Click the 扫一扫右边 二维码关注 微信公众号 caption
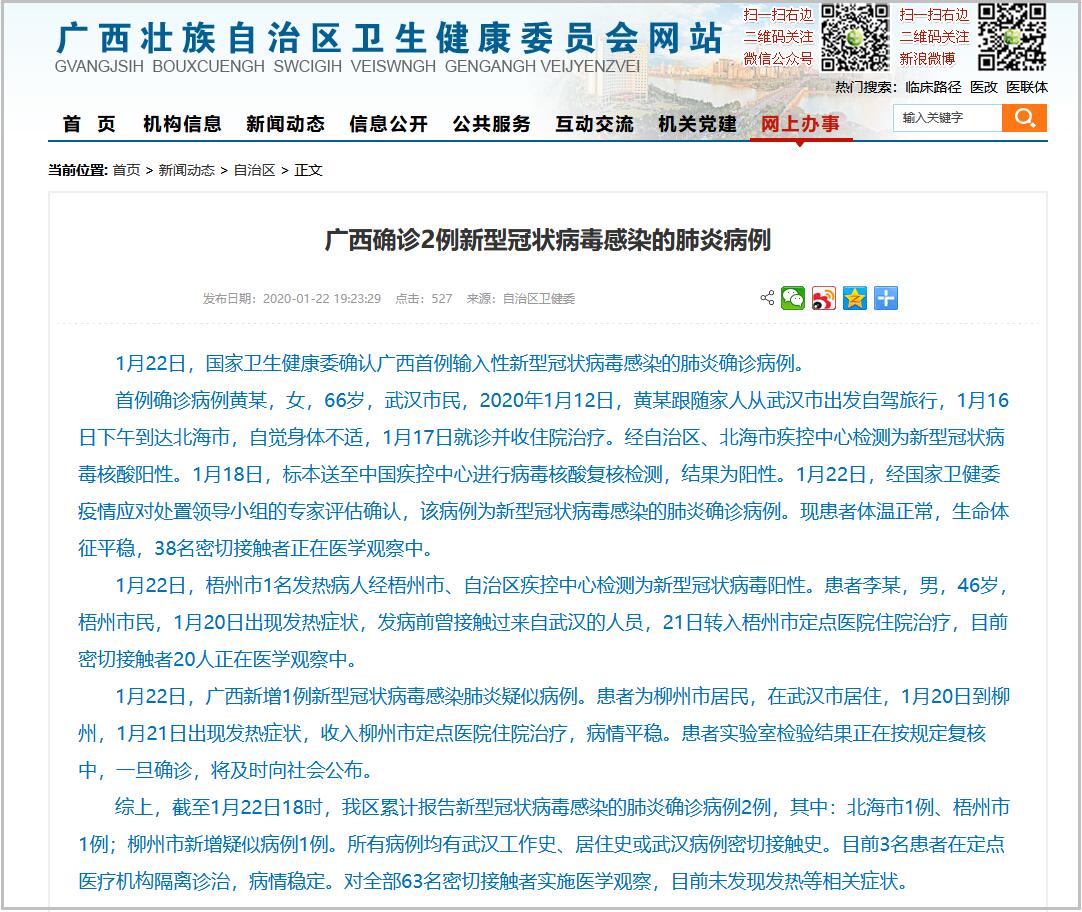 click(778, 37)
